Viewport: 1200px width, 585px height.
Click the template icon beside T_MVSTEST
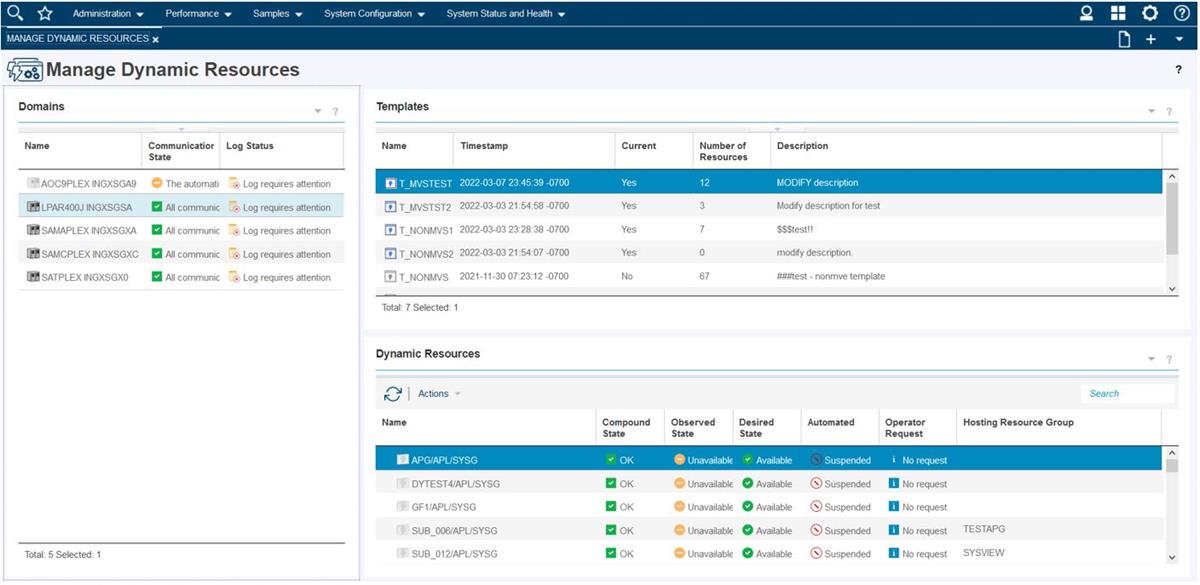390,183
